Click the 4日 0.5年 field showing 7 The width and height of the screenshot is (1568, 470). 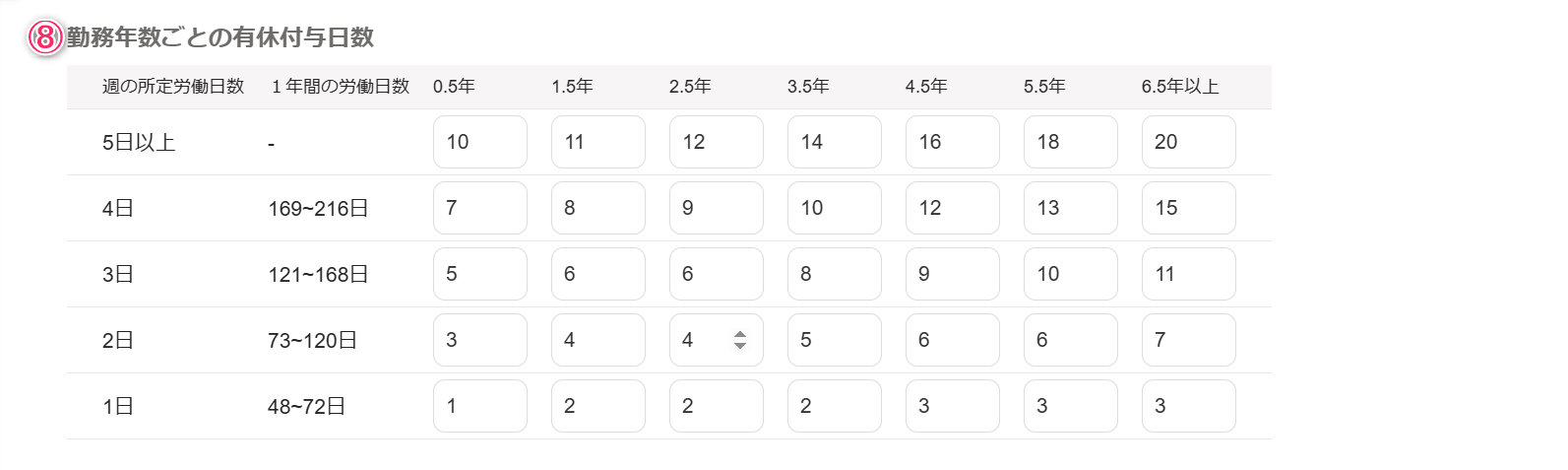pyautogui.click(x=480, y=208)
